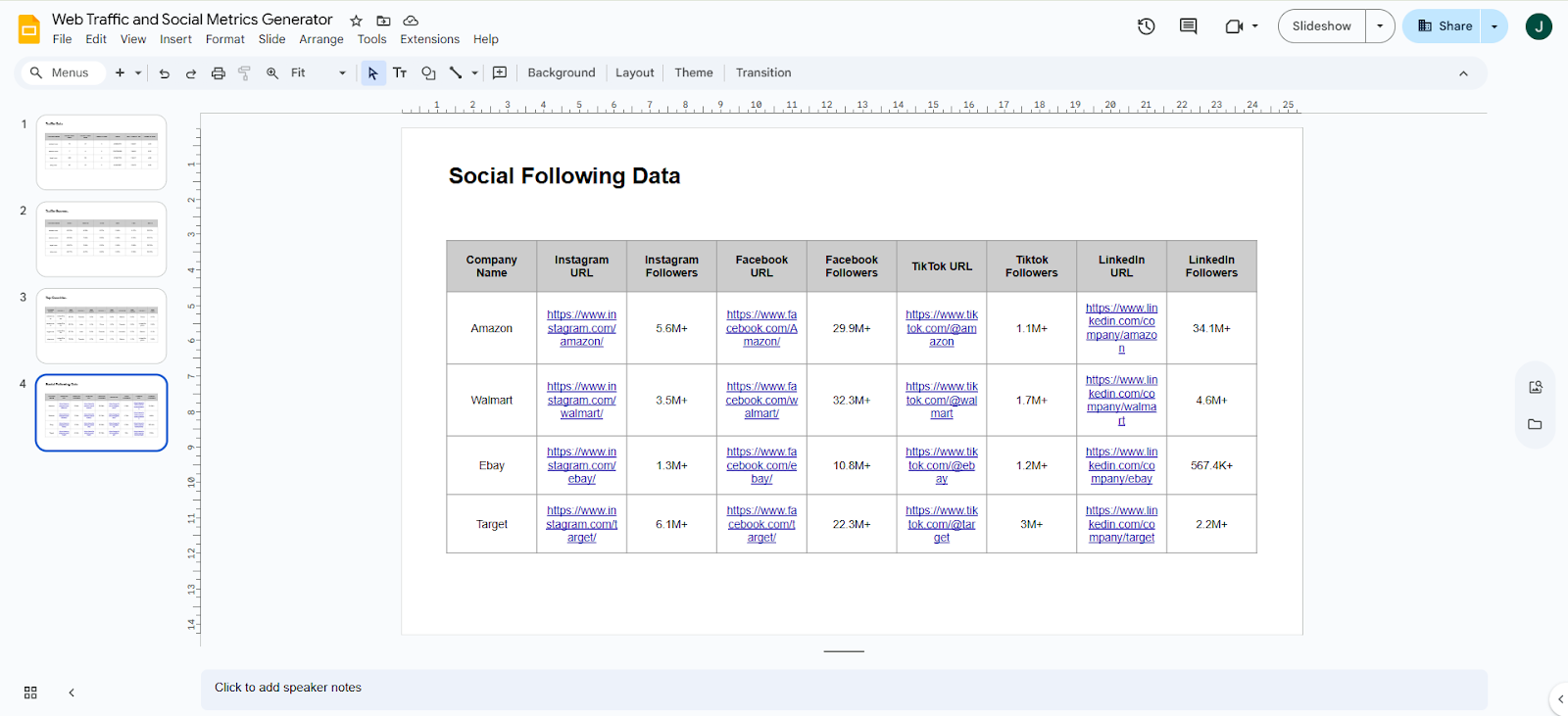The height and width of the screenshot is (716, 1568).
Task: Open the side panel folder icon
Action: [1536, 424]
